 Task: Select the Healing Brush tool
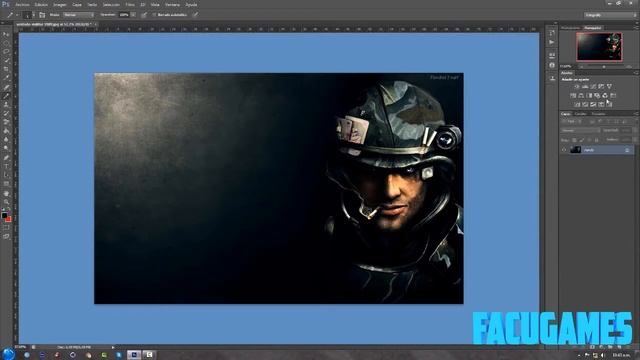point(6,87)
